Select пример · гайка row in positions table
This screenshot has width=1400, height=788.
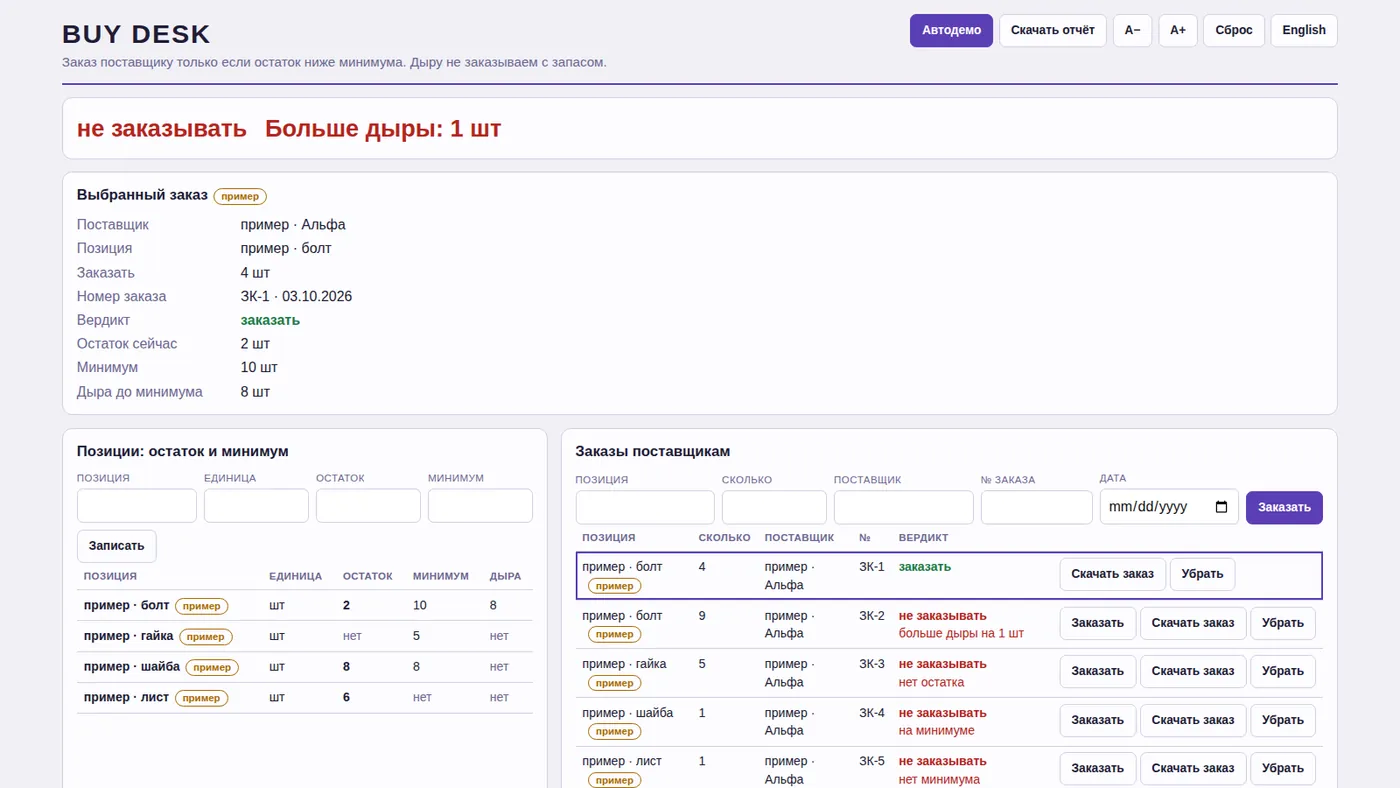(305, 636)
